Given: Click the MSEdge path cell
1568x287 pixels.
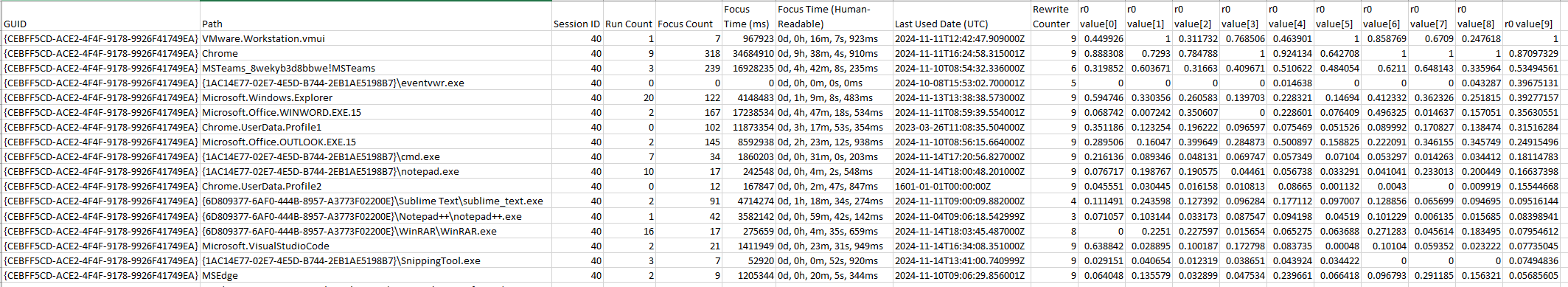Looking at the screenshot, I should (376, 275).
